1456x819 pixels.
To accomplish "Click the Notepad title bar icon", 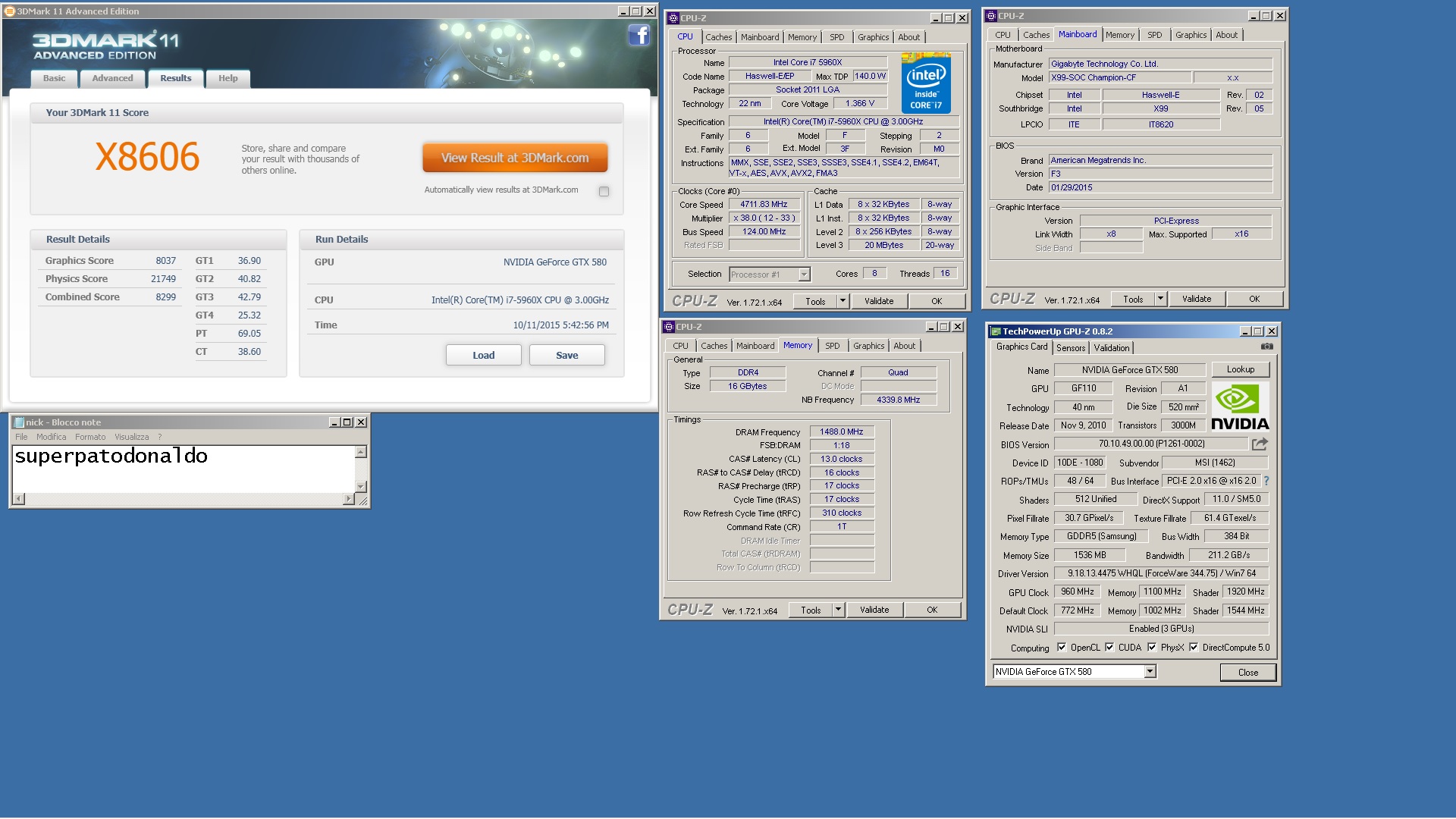I will pyautogui.click(x=20, y=422).
